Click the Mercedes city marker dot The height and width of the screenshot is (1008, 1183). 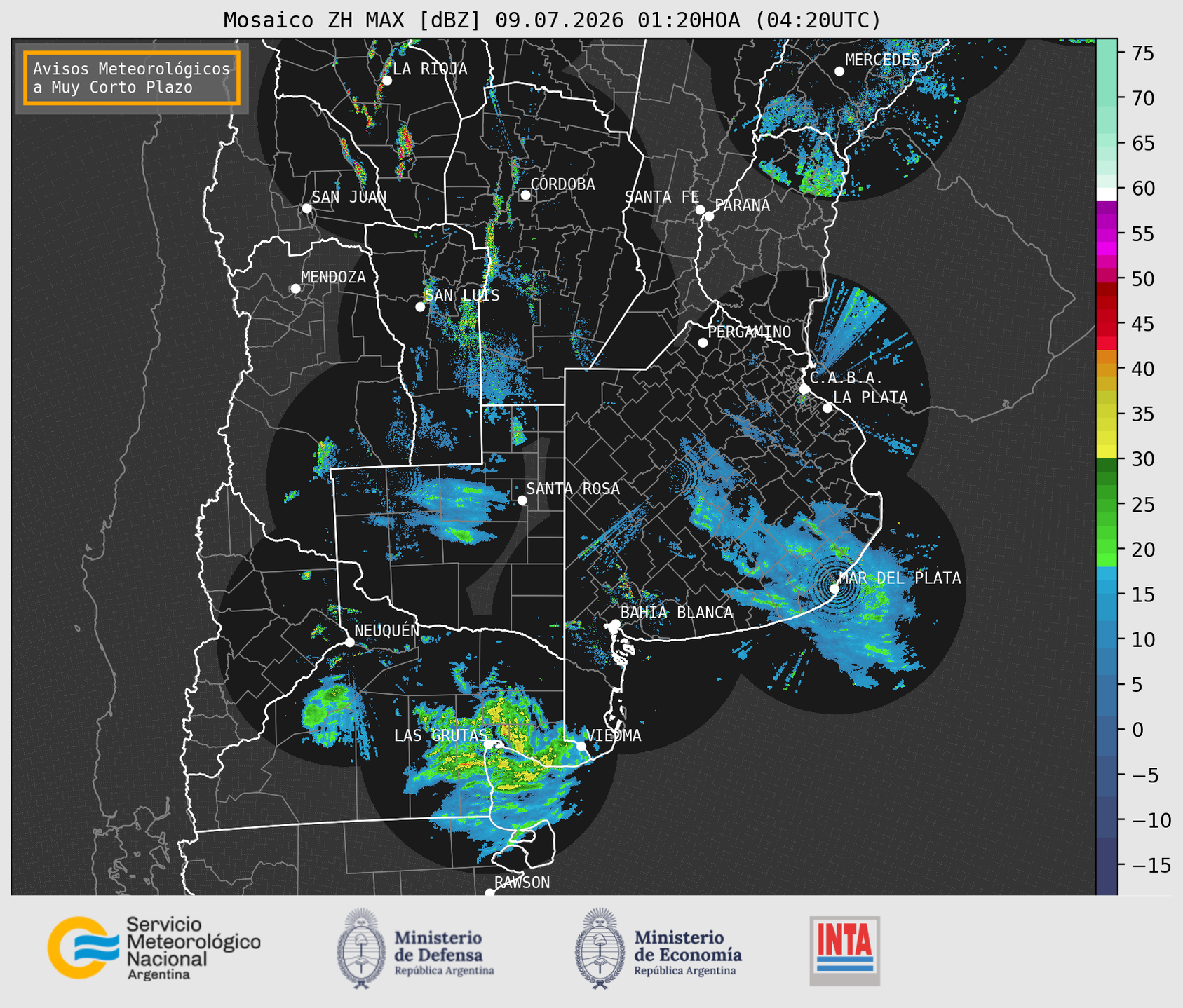(x=839, y=71)
